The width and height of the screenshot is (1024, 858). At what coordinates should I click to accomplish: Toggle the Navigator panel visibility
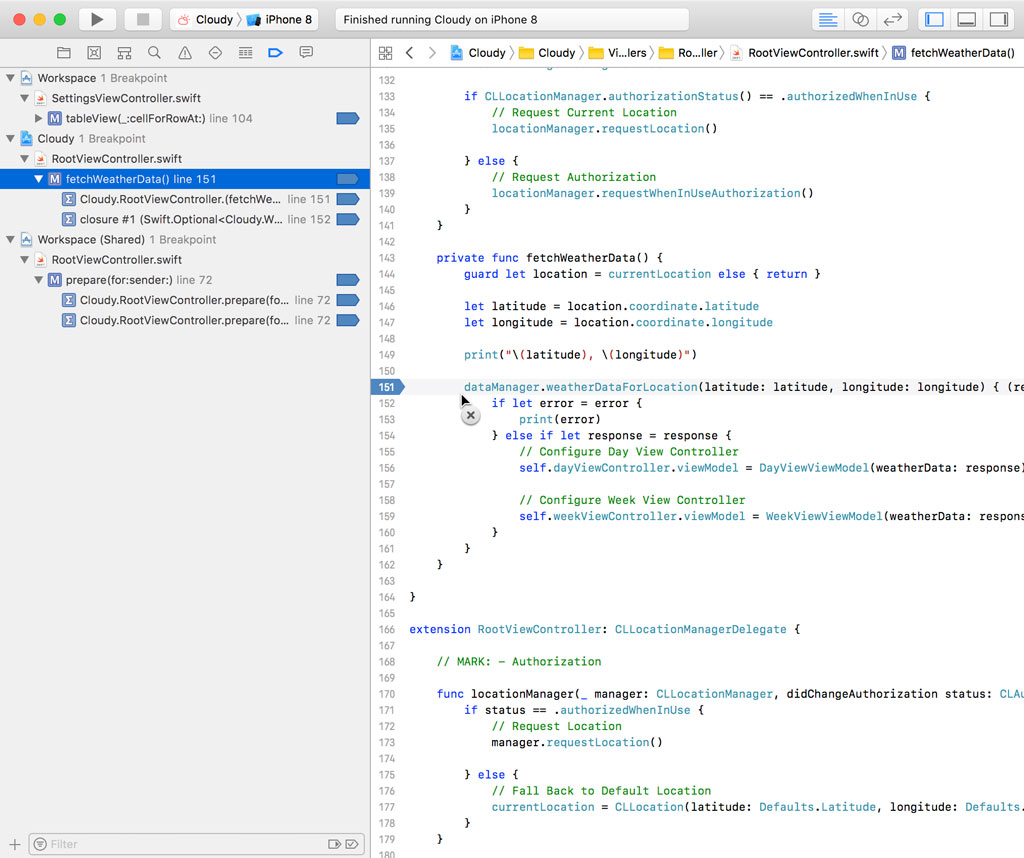coord(934,19)
